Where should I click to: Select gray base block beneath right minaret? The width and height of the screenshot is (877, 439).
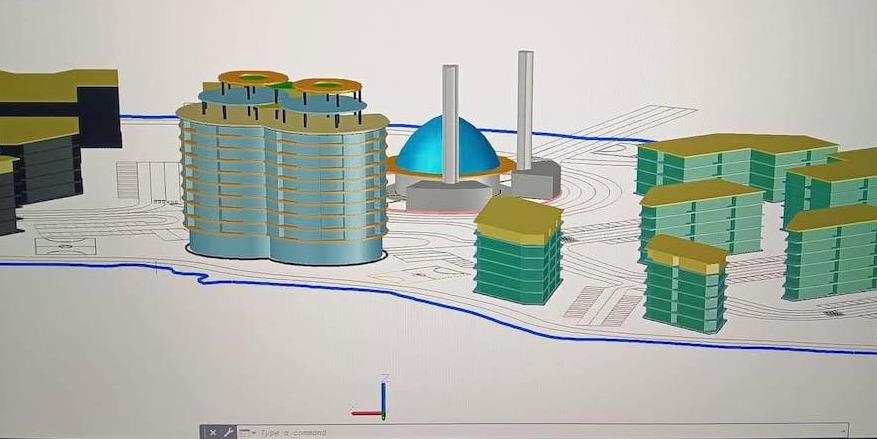click(536, 180)
